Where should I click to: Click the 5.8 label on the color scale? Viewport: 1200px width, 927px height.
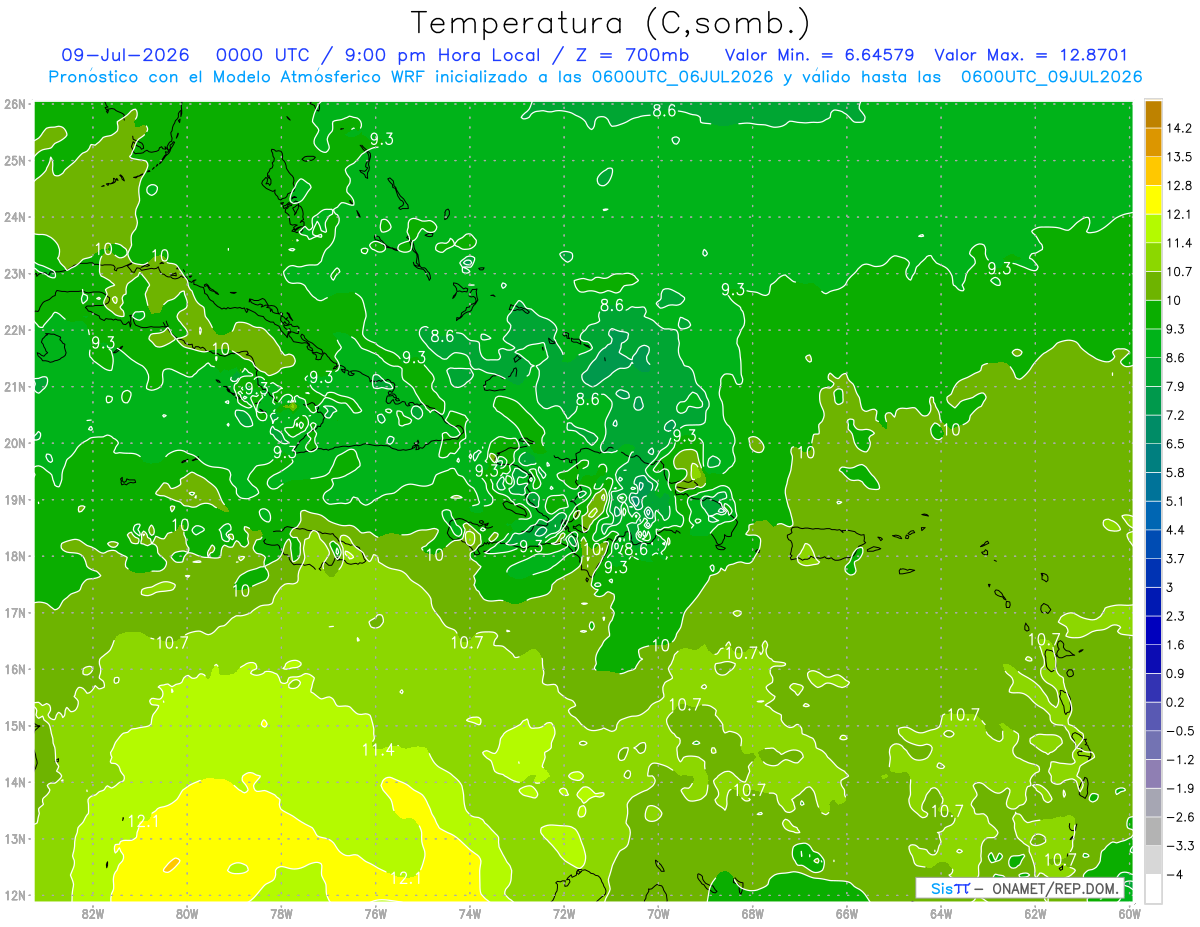pyautogui.click(x=1176, y=472)
